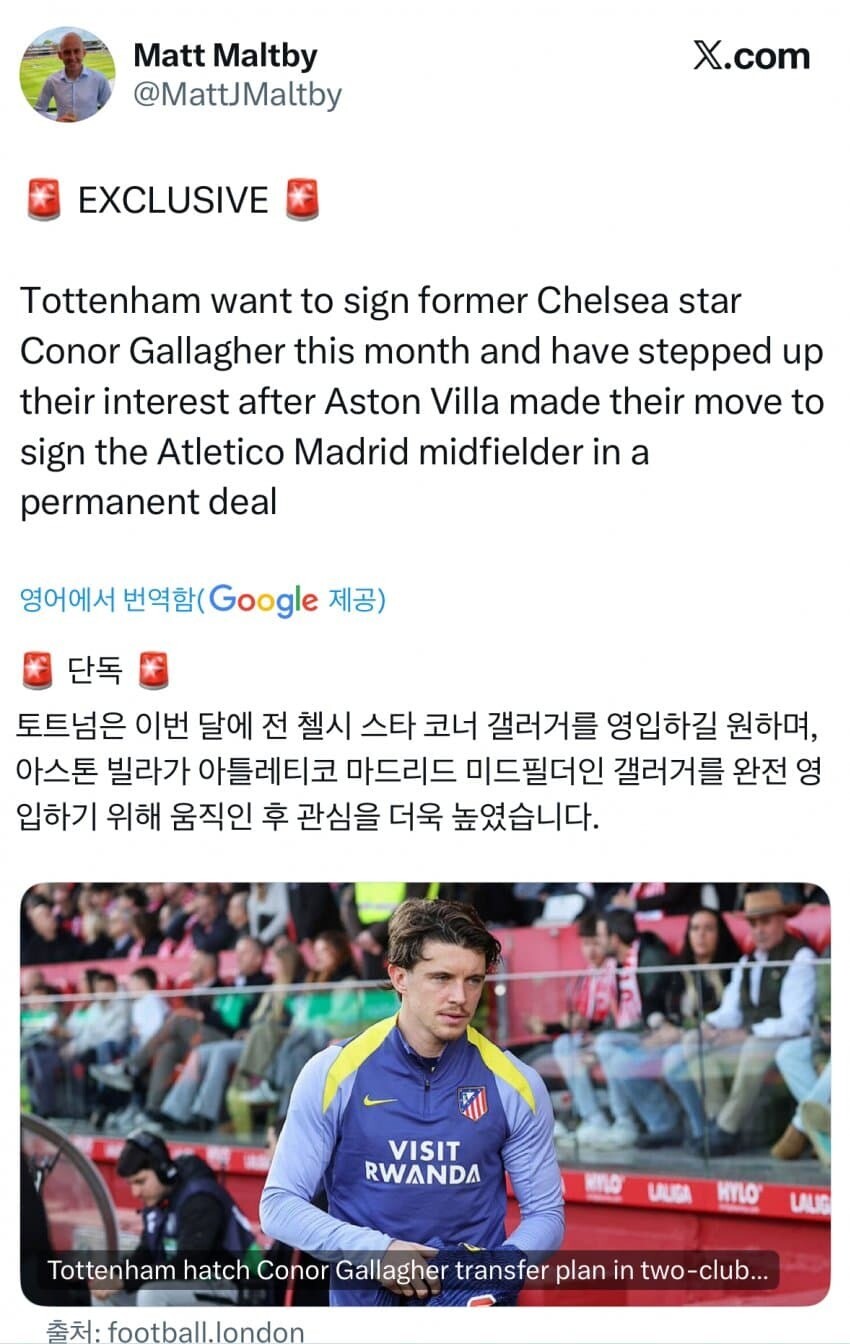This screenshot has width=850, height=1344.
Task: Click the 단독 heading text
Action: 95,670
